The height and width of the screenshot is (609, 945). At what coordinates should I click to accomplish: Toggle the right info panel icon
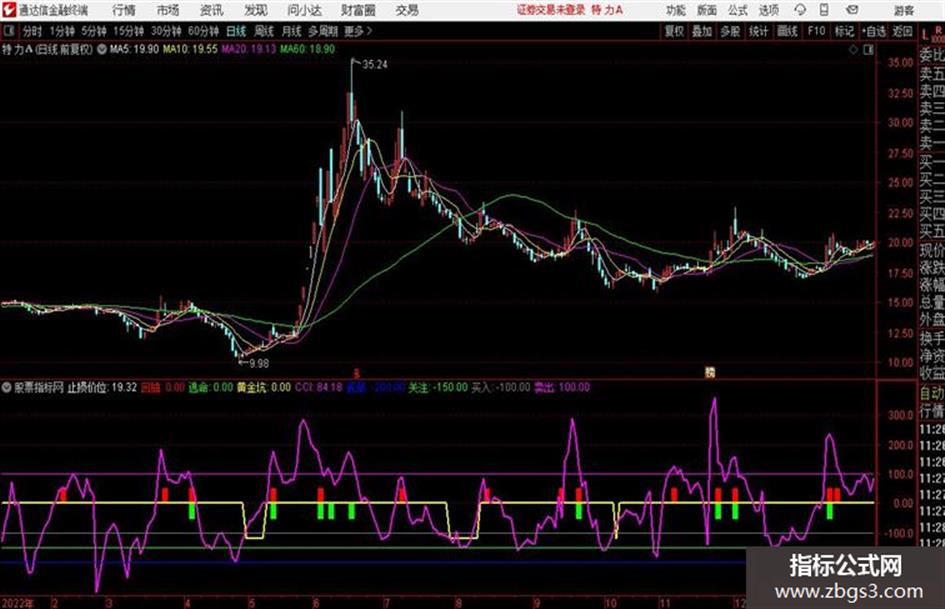click(x=868, y=50)
